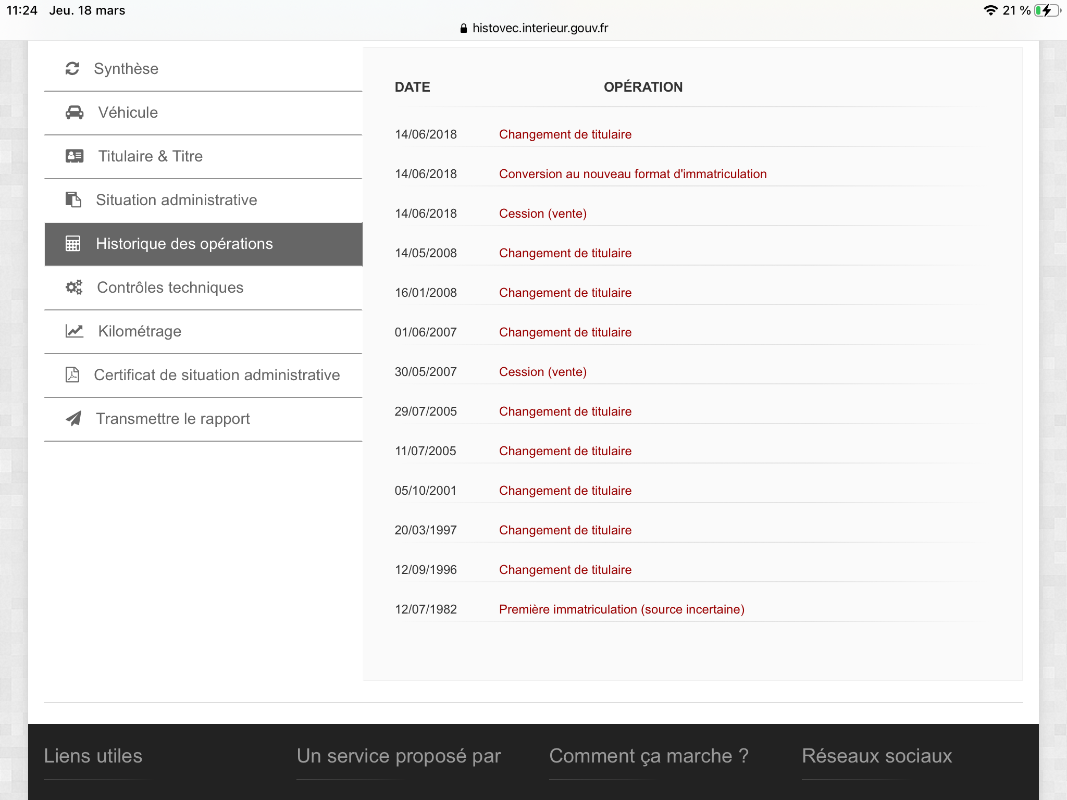Viewport: 1067px width, 800px height.
Task: Click the calculator icon for Historique
Action: tap(73, 244)
